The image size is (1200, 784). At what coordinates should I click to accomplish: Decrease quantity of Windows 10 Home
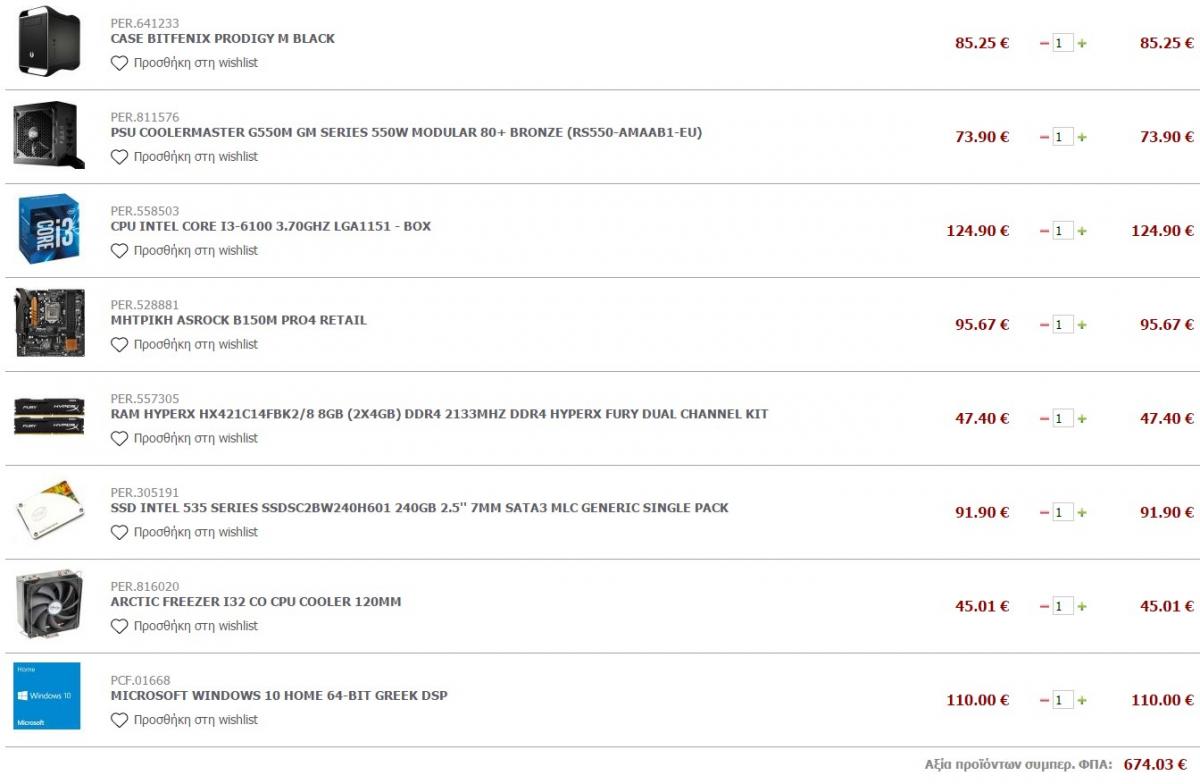(1045, 700)
